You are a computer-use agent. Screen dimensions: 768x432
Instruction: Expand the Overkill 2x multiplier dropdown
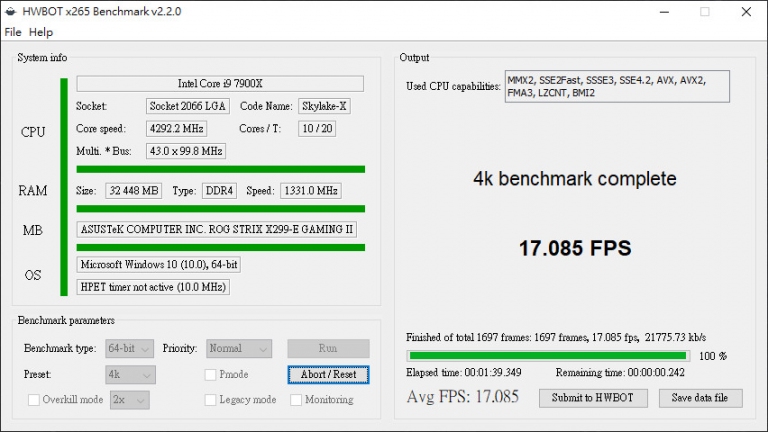point(130,400)
